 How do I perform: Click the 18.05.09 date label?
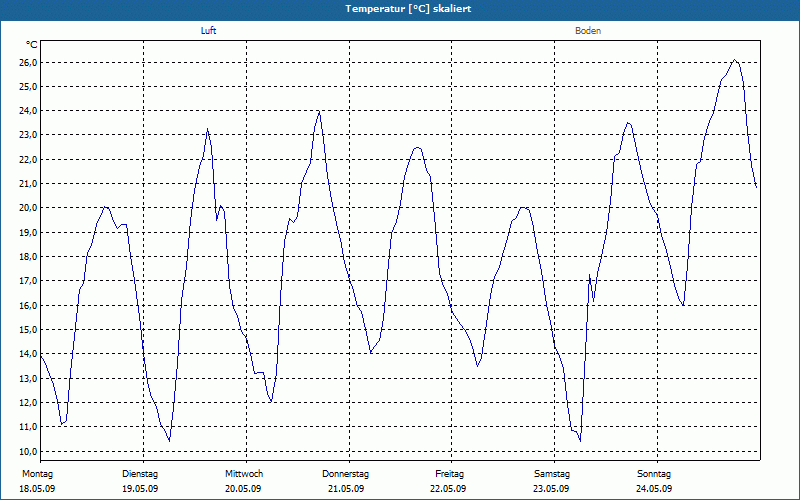(x=37, y=489)
